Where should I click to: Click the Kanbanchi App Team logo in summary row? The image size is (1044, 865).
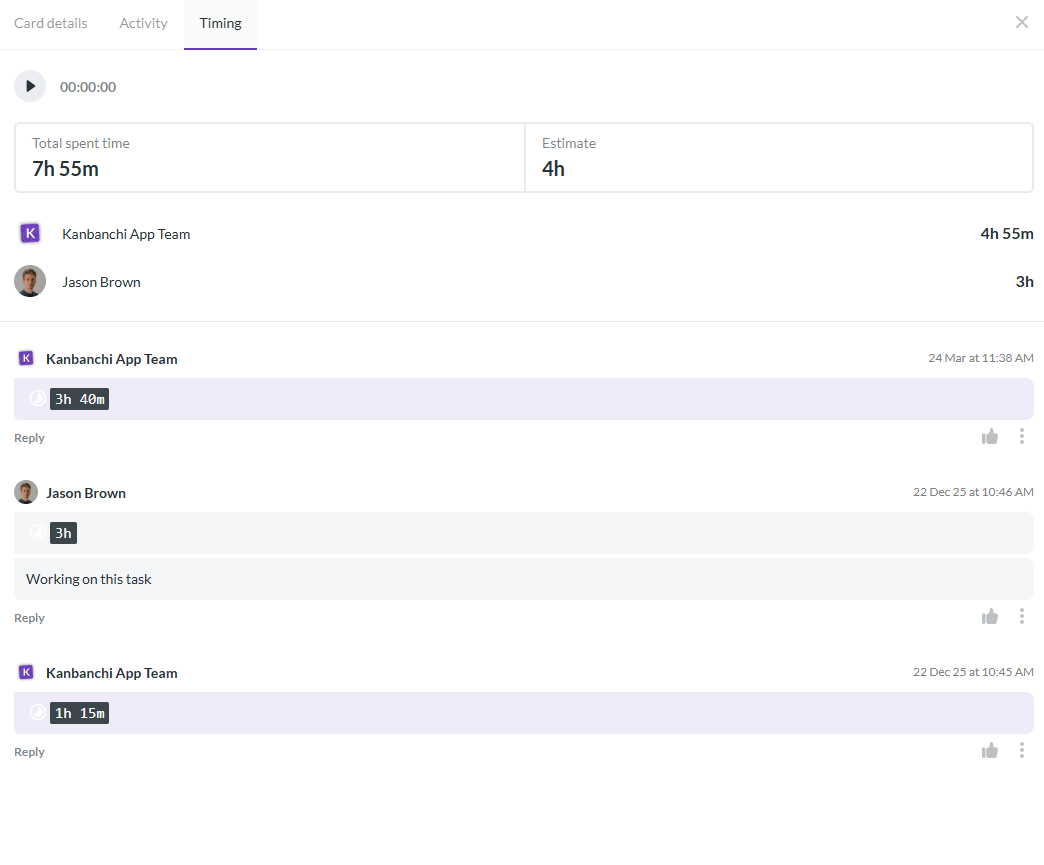point(30,233)
